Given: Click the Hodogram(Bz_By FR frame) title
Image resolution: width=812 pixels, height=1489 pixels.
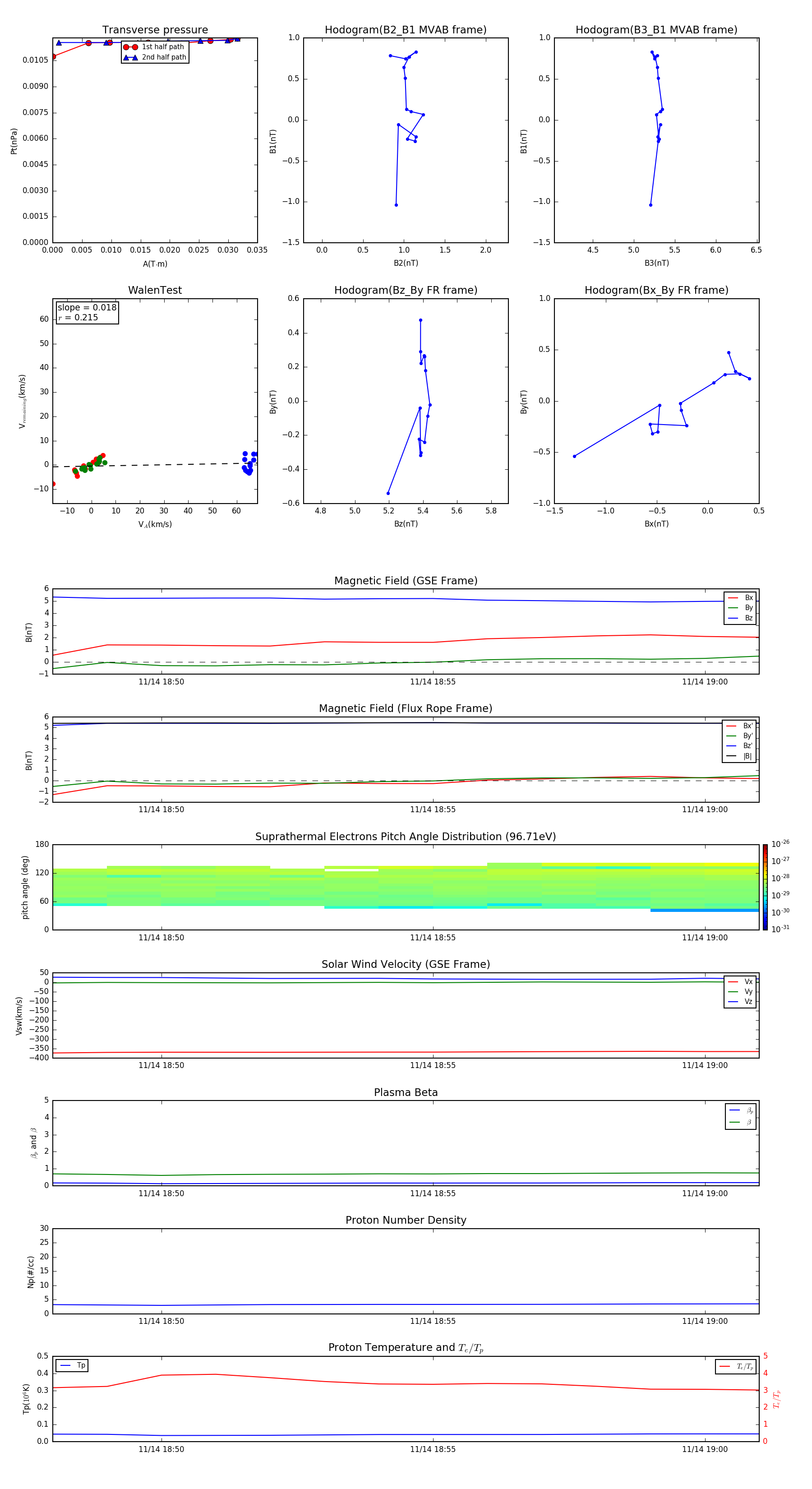Looking at the screenshot, I should click(x=405, y=290).
